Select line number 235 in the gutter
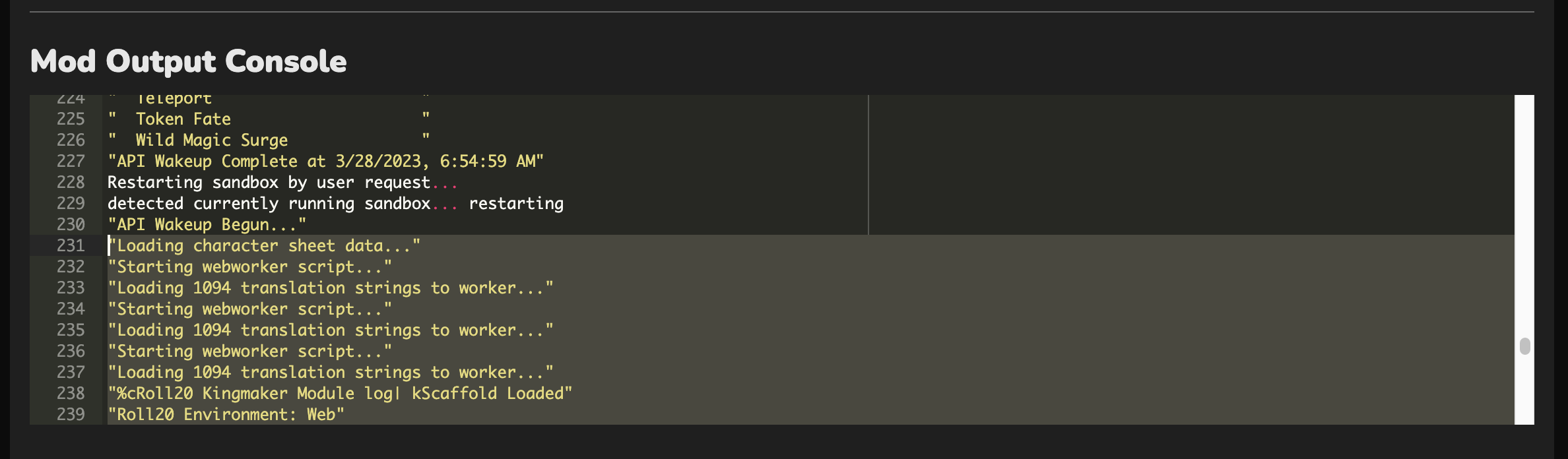Image resolution: width=1568 pixels, height=459 pixels. pos(71,330)
